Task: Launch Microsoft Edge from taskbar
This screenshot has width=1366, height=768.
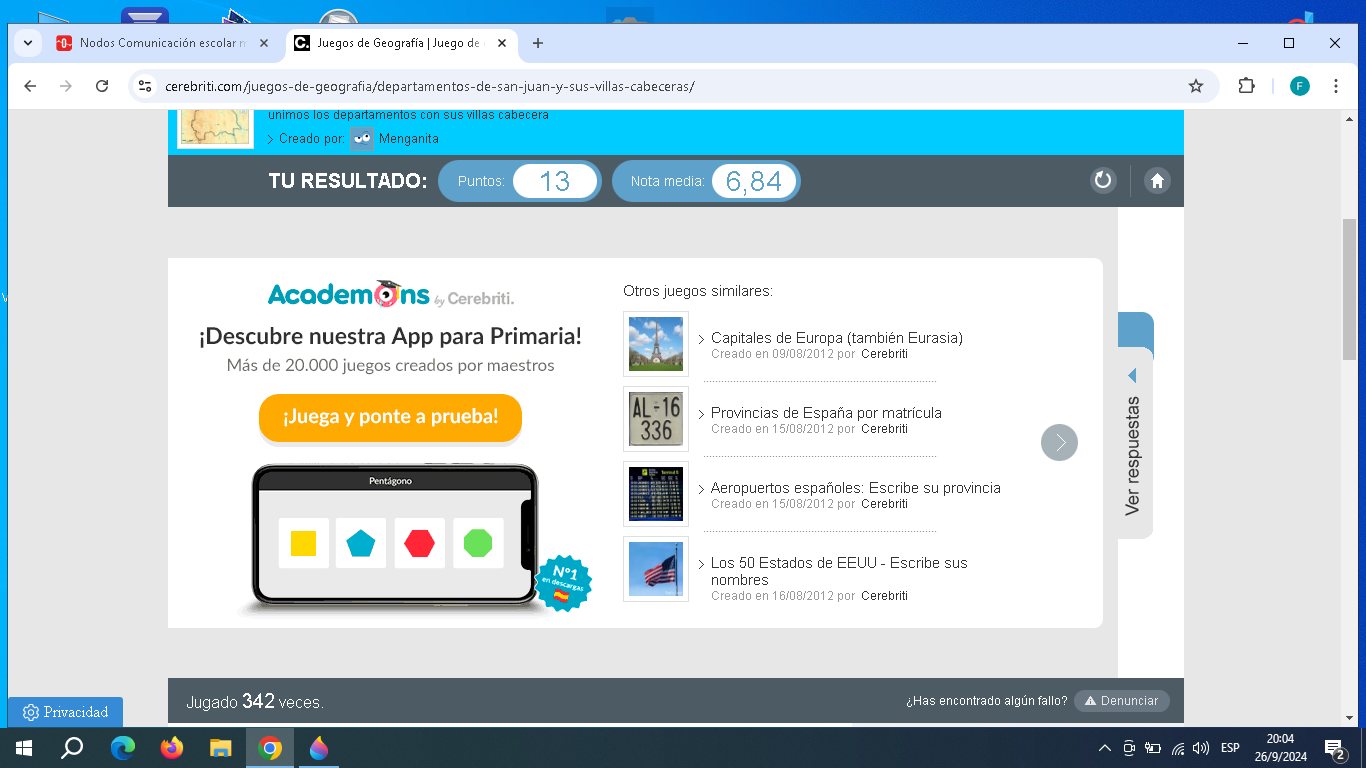Action: [123, 748]
